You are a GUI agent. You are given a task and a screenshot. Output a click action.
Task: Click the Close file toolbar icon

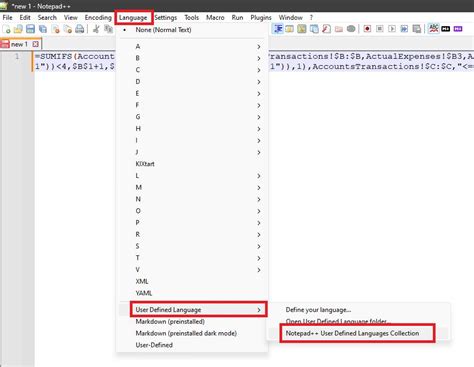click(55, 29)
